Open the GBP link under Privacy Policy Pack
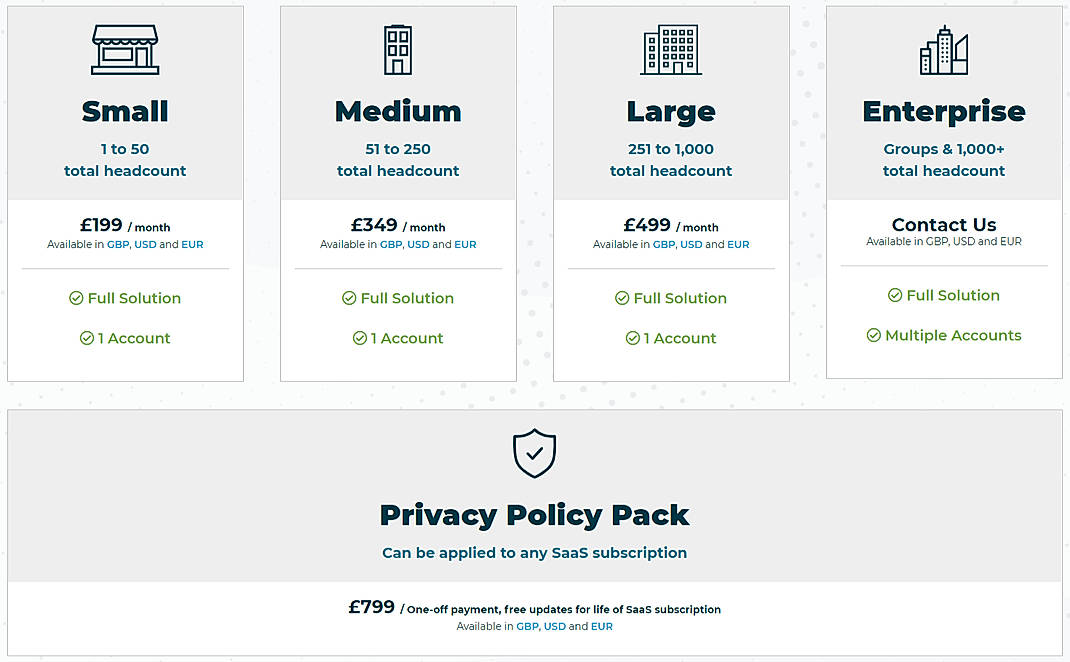 coord(526,625)
